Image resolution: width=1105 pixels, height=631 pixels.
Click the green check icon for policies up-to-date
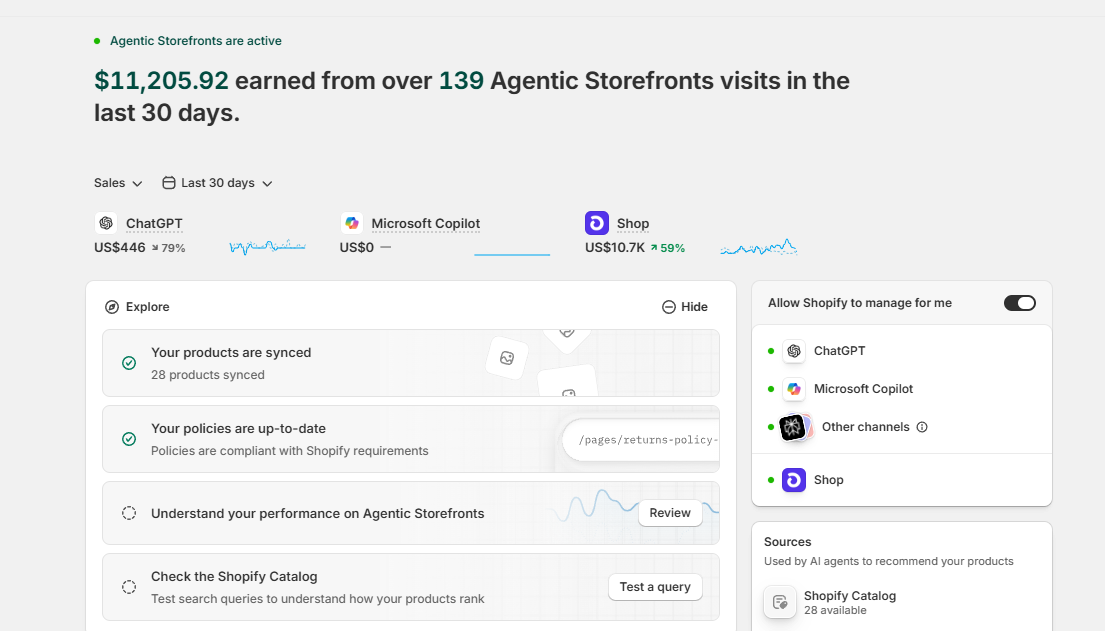[x=129, y=439]
